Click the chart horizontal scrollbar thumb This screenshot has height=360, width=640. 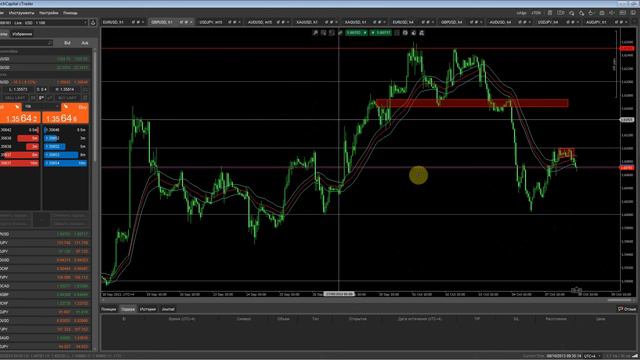[618, 300]
